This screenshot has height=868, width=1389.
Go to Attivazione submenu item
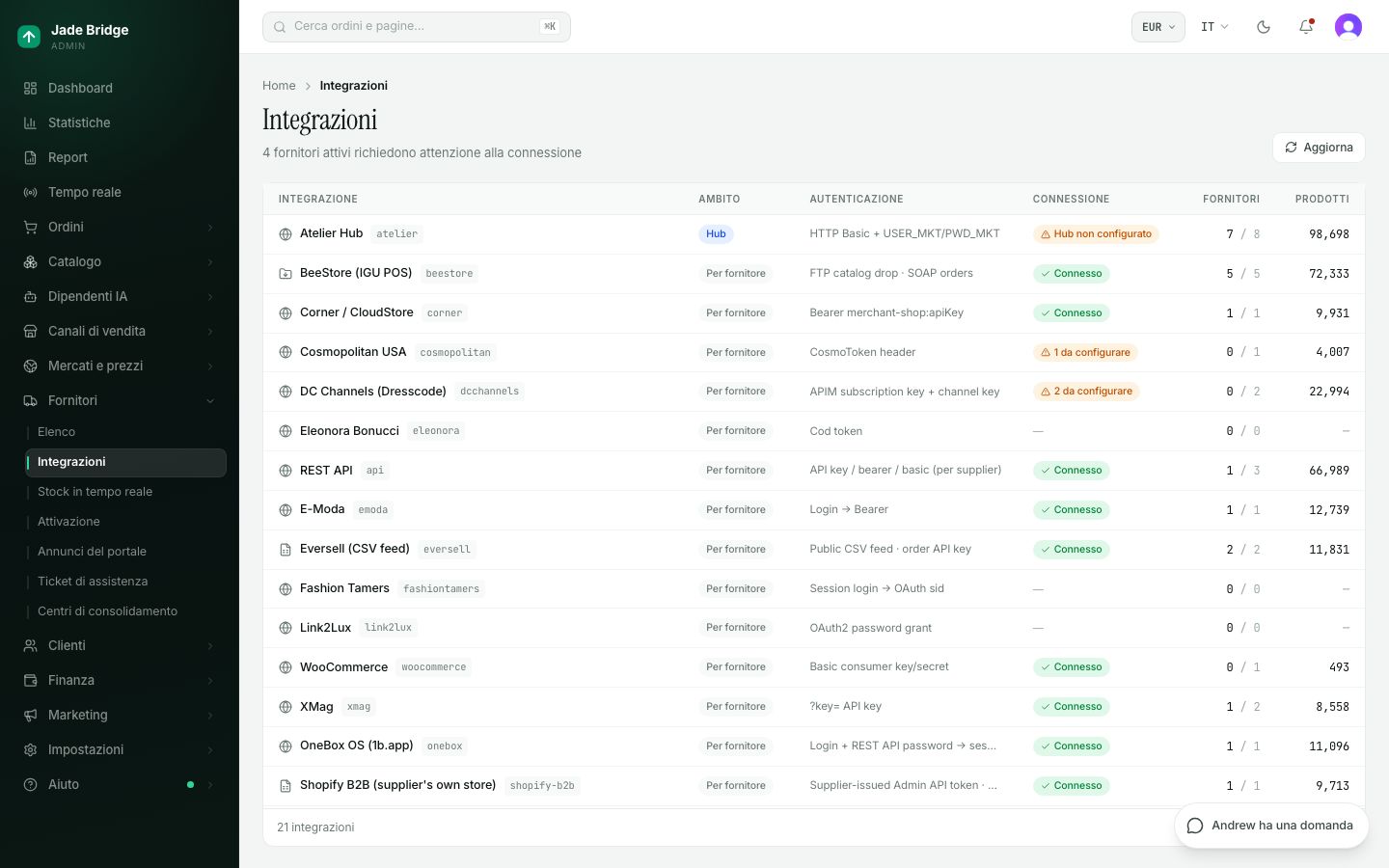125,522
